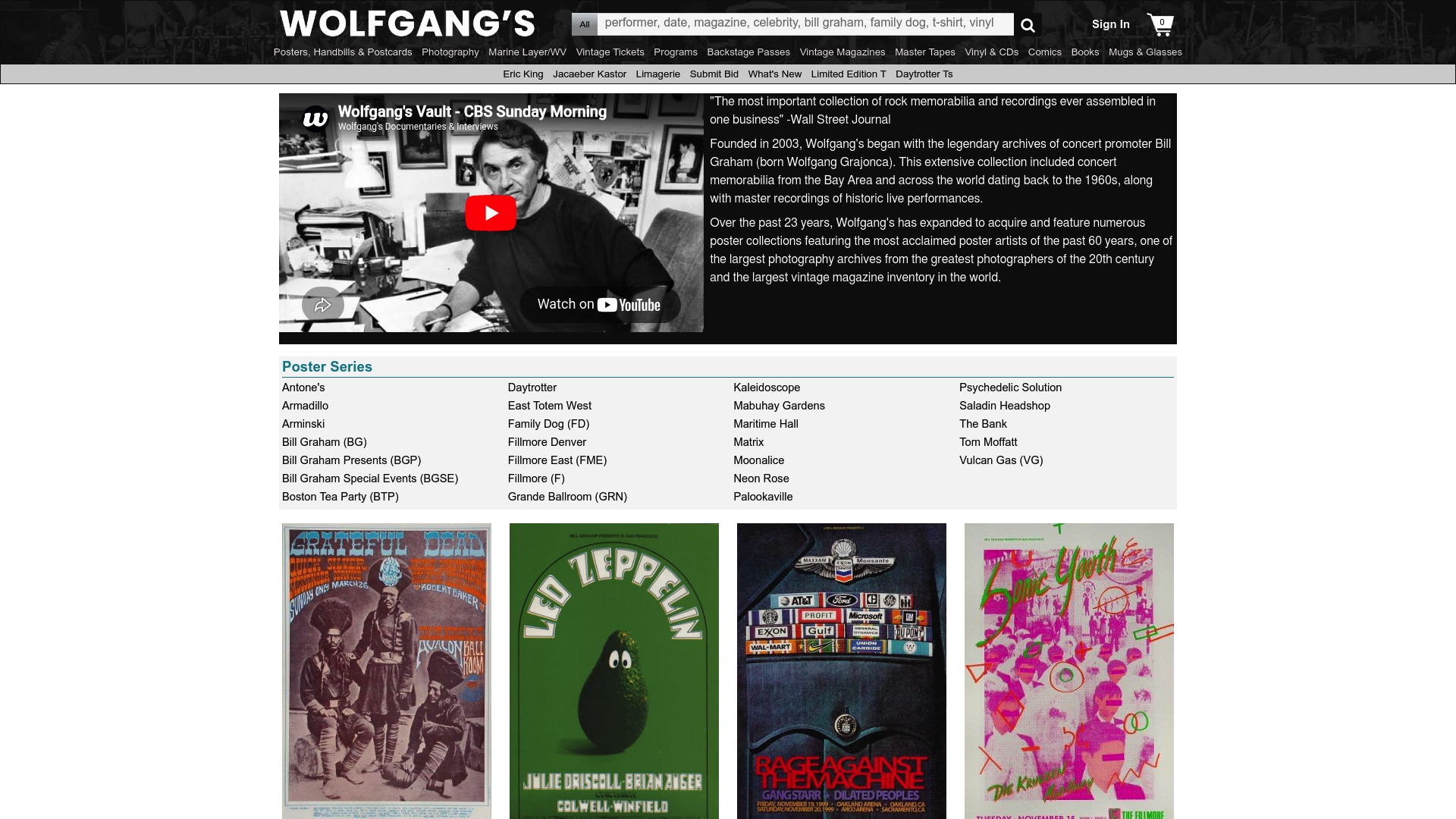Image resolution: width=1456 pixels, height=819 pixels.
Task: Click the Sign In link
Action: [x=1109, y=24]
